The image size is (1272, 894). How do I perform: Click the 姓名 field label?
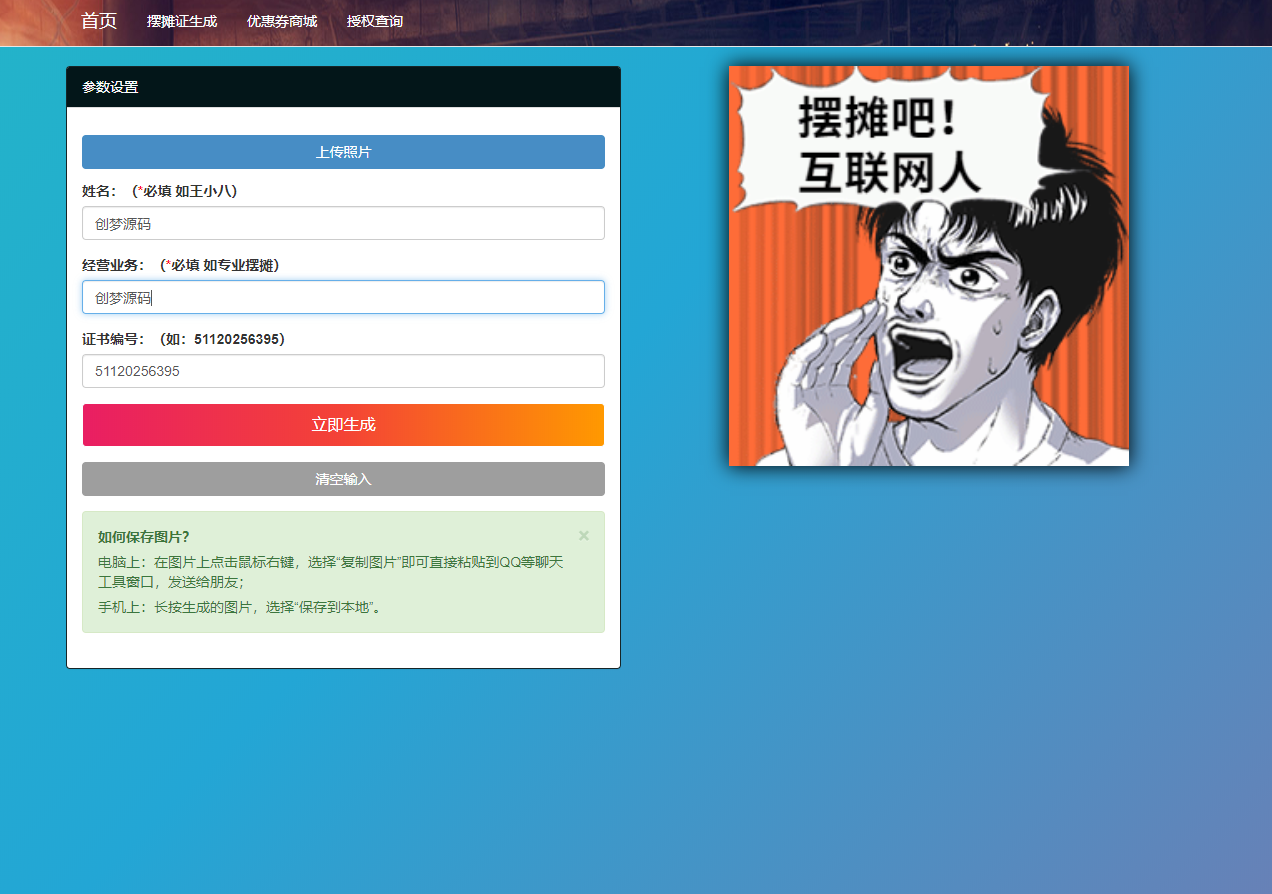click(160, 191)
